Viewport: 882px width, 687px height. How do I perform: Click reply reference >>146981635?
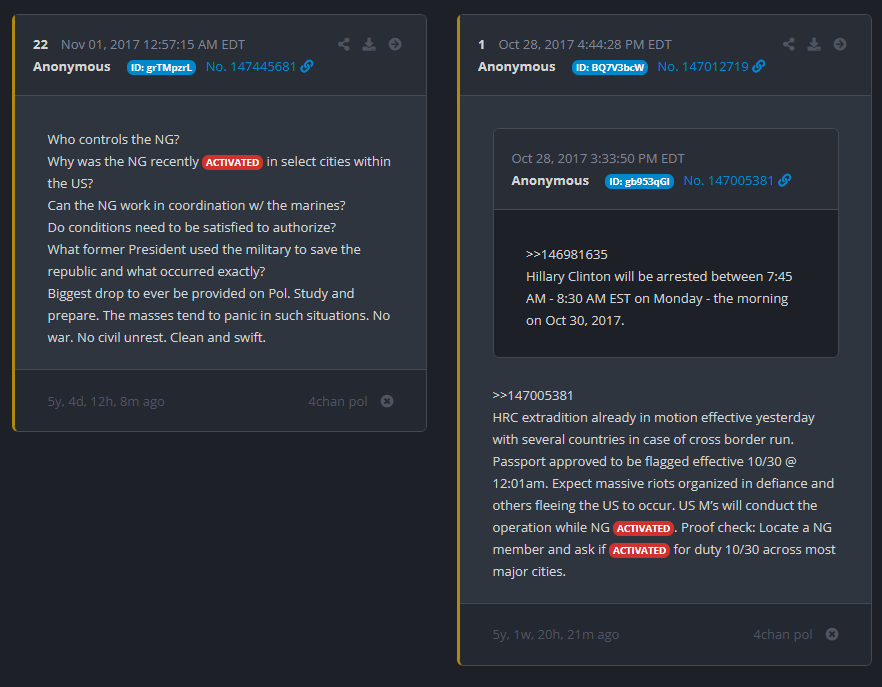(566, 254)
